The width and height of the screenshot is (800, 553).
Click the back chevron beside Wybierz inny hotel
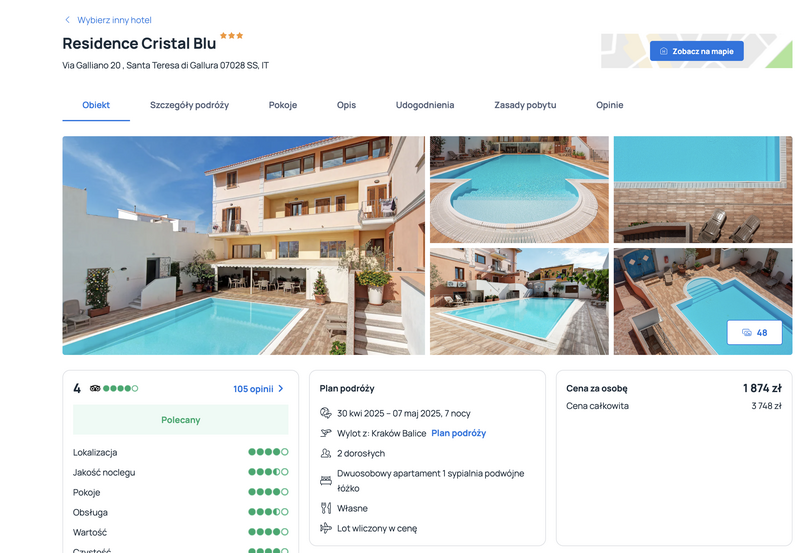(67, 20)
